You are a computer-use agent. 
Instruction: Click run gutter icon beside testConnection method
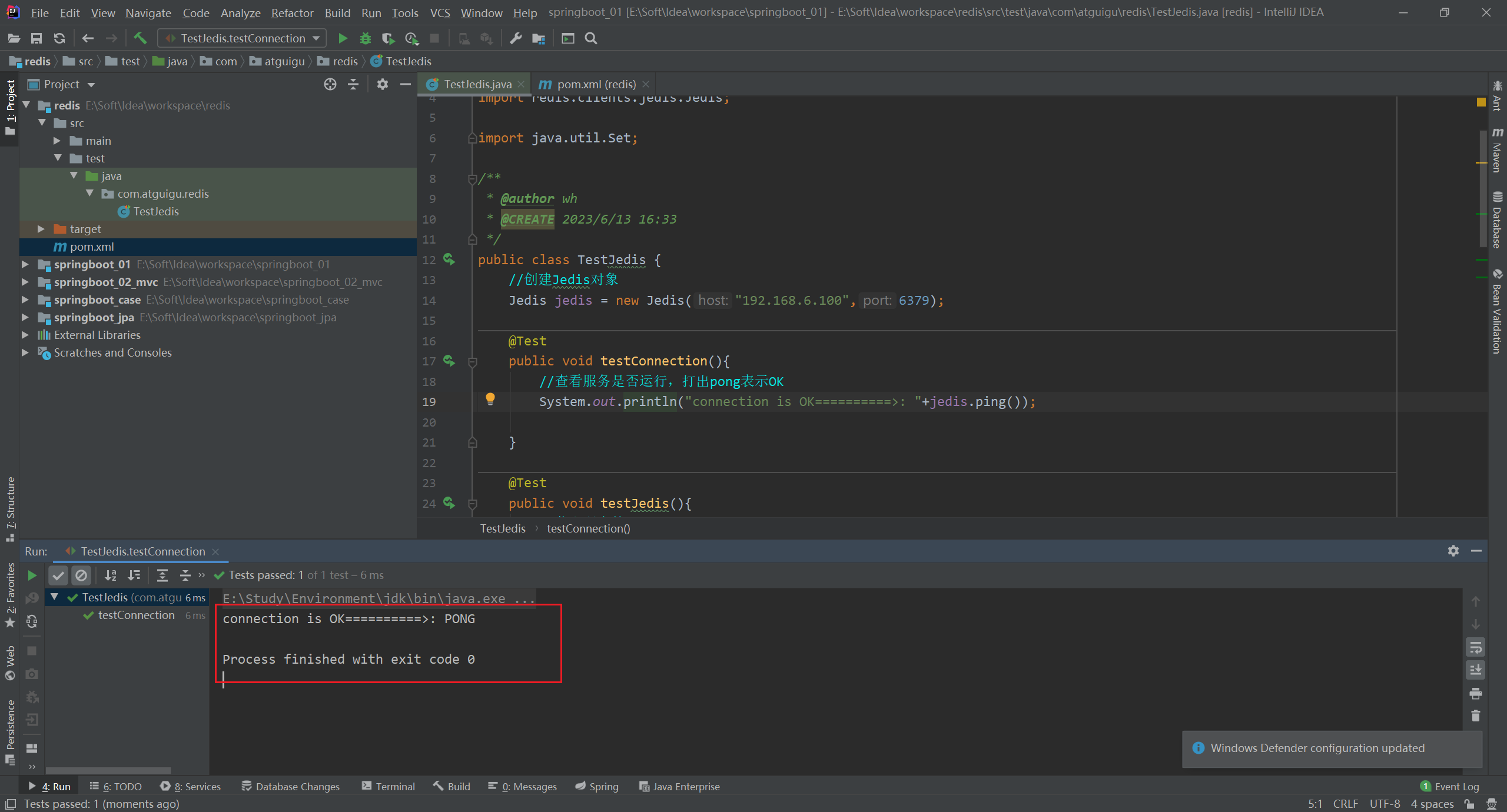point(449,361)
